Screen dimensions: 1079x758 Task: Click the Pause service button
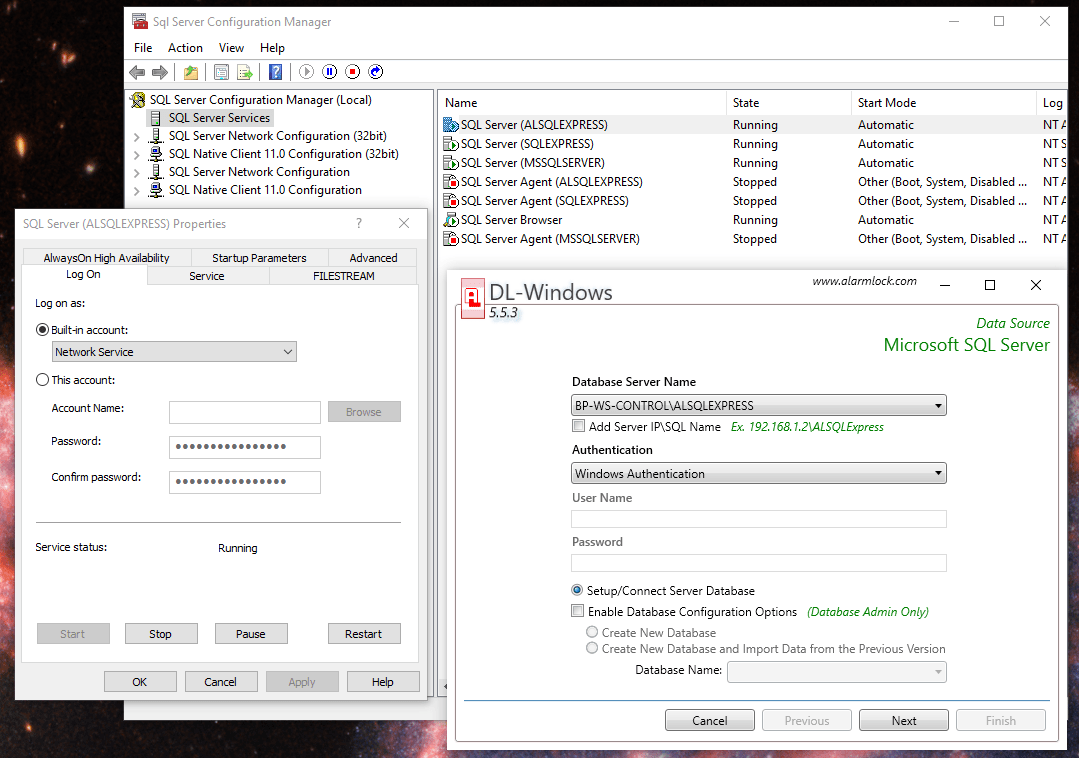[250, 634]
